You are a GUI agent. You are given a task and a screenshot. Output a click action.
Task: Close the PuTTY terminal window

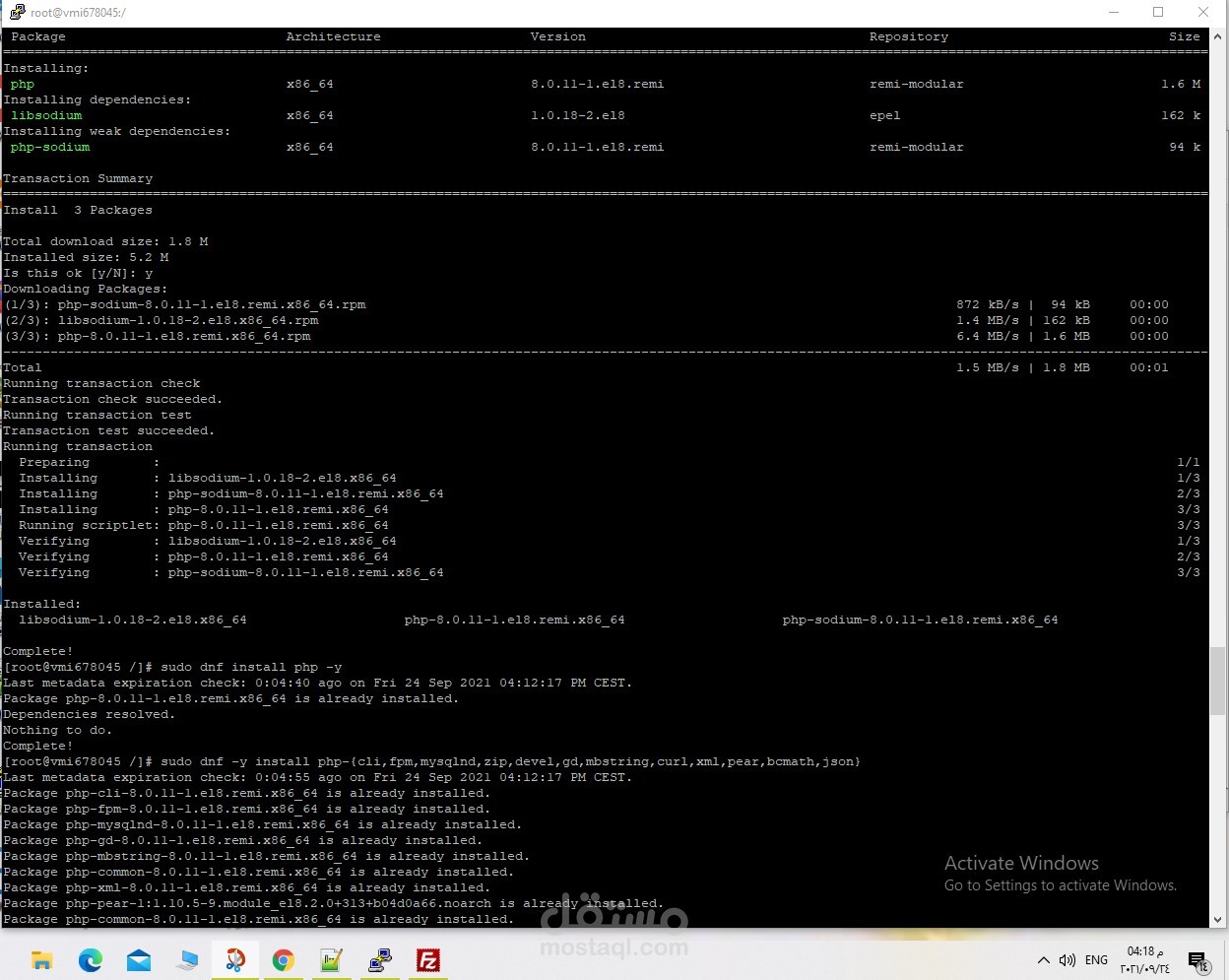(x=1203, y=12)
